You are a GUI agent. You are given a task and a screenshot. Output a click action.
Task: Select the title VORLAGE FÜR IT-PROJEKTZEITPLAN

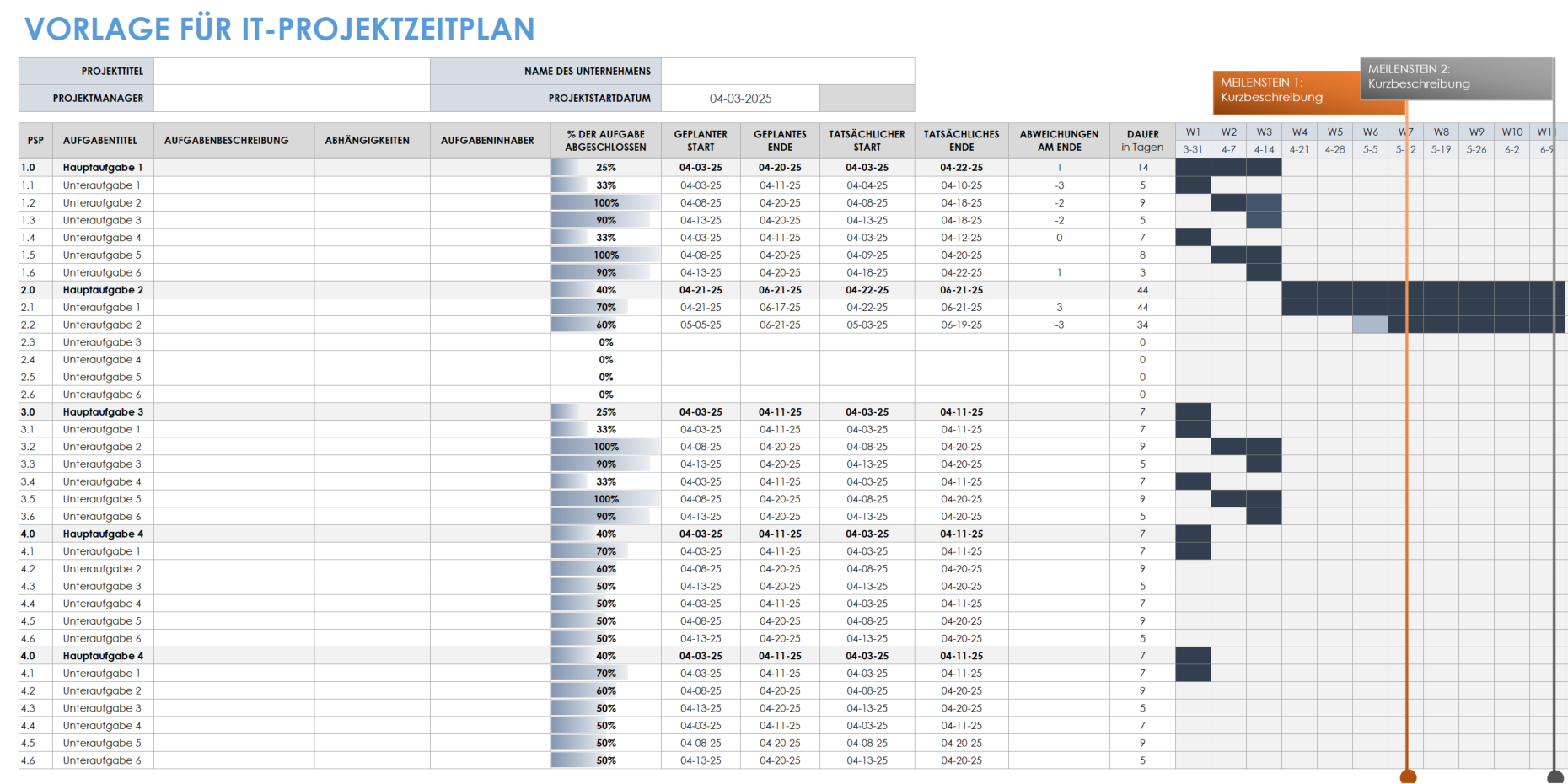(279, 30)
